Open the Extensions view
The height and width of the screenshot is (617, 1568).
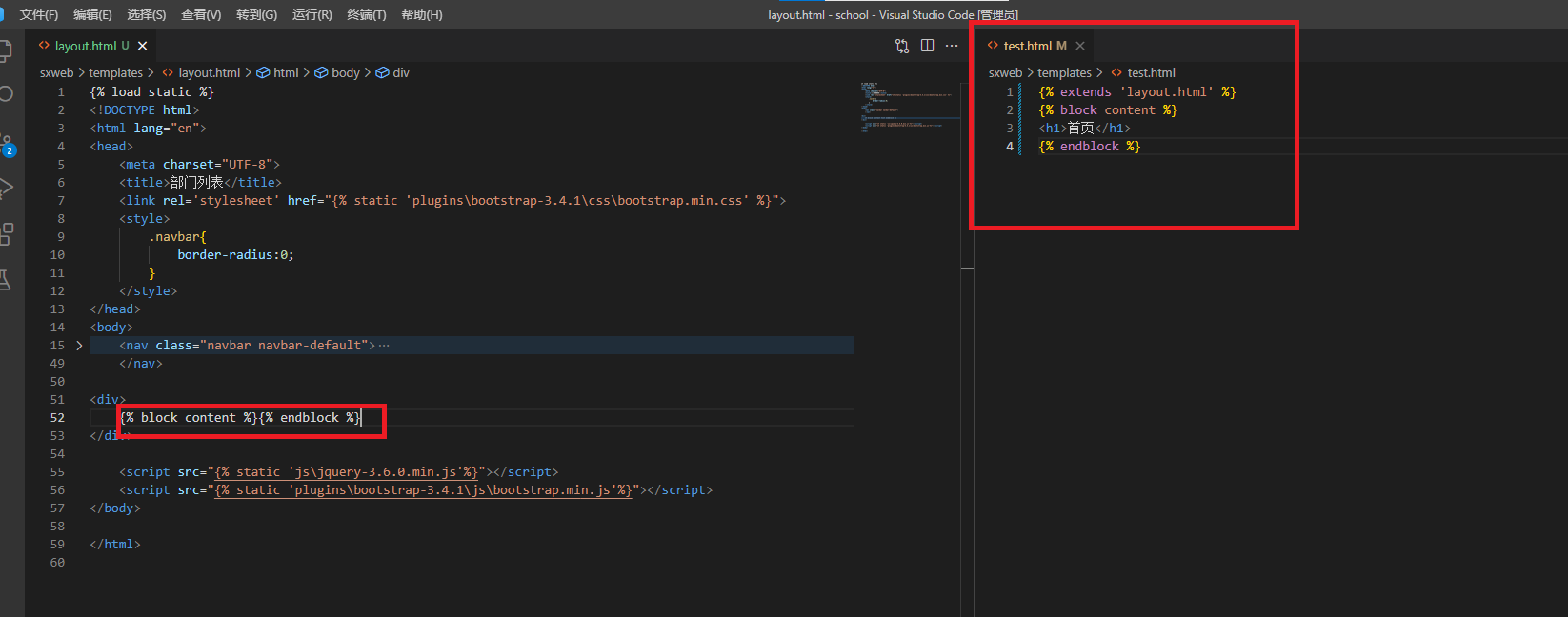pyautogui.click(x=6, y=233)
